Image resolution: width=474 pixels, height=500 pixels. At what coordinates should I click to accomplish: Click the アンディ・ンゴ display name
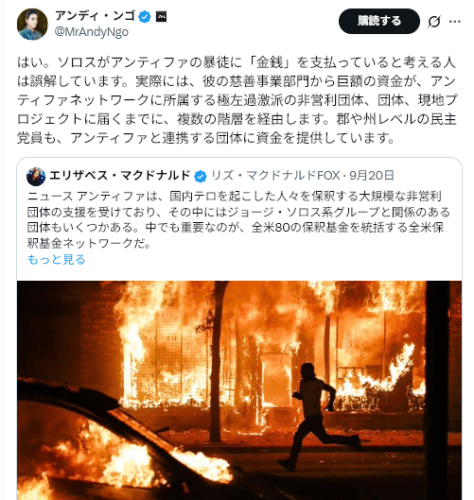[x=95, y=16]
